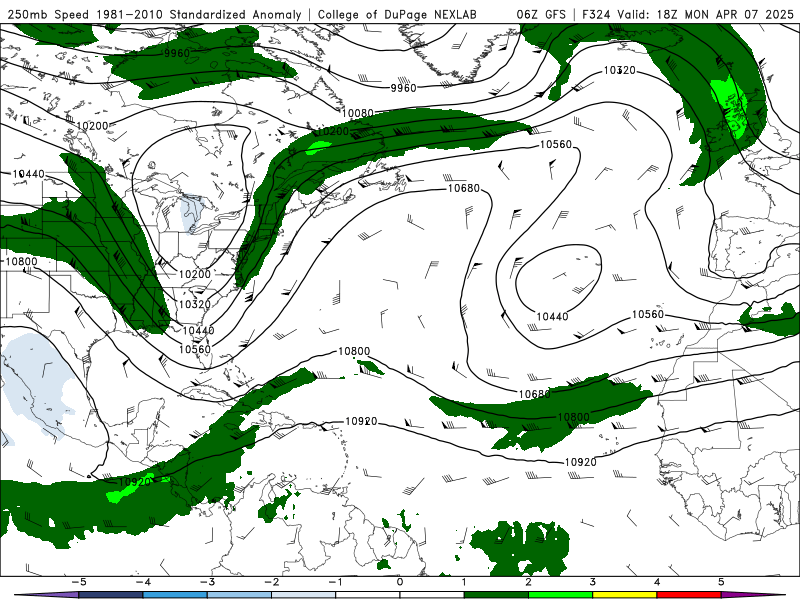Click the '5' tick label on the color scale
Image resolution: width=800 pixels, height=600 pixels.
pos(721,582)
